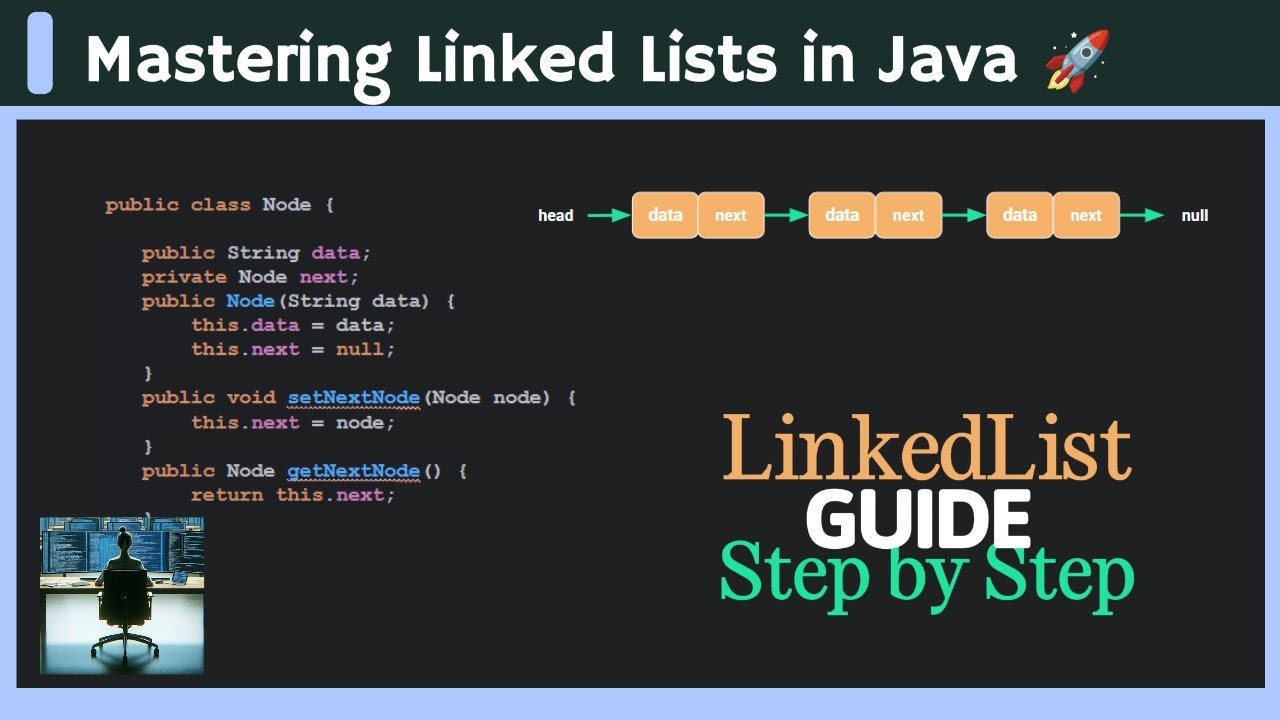Click the 'this.data = data;' line
Viewport: 1280px width, 720px height.
[294, 325]
